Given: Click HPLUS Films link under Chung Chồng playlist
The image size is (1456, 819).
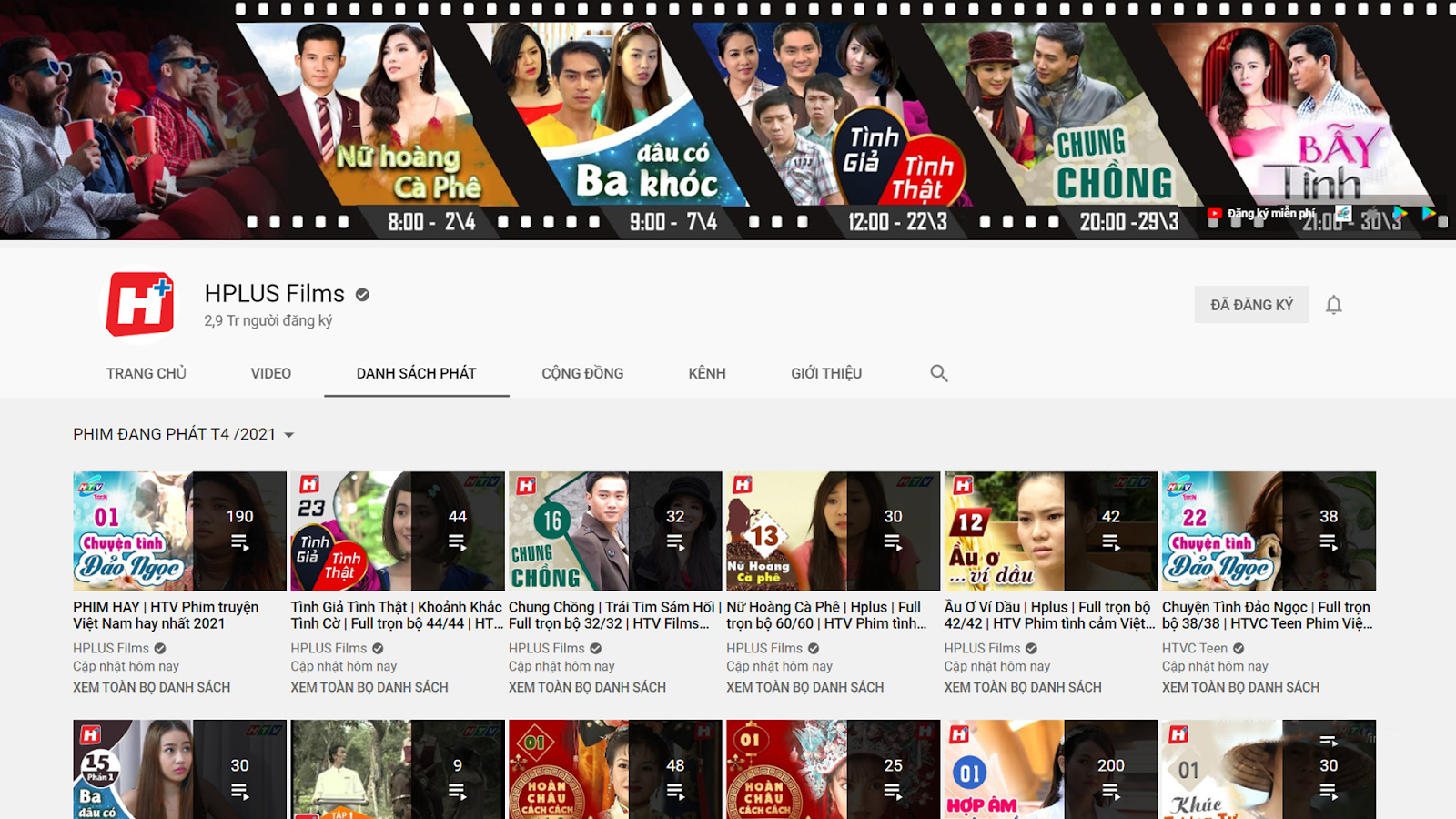Looking at the screenshot, I should [x=546, y=648].
